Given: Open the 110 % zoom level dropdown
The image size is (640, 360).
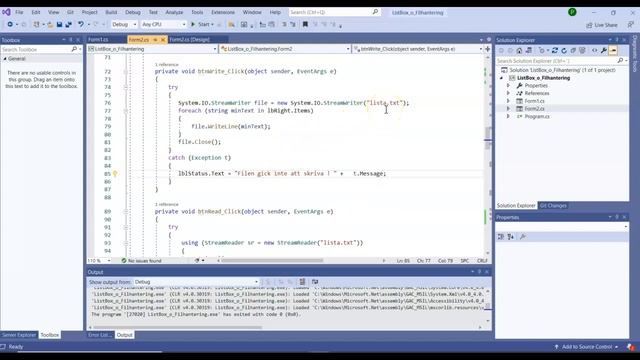Looking at the screenshot, I should [x=99, y=260].
